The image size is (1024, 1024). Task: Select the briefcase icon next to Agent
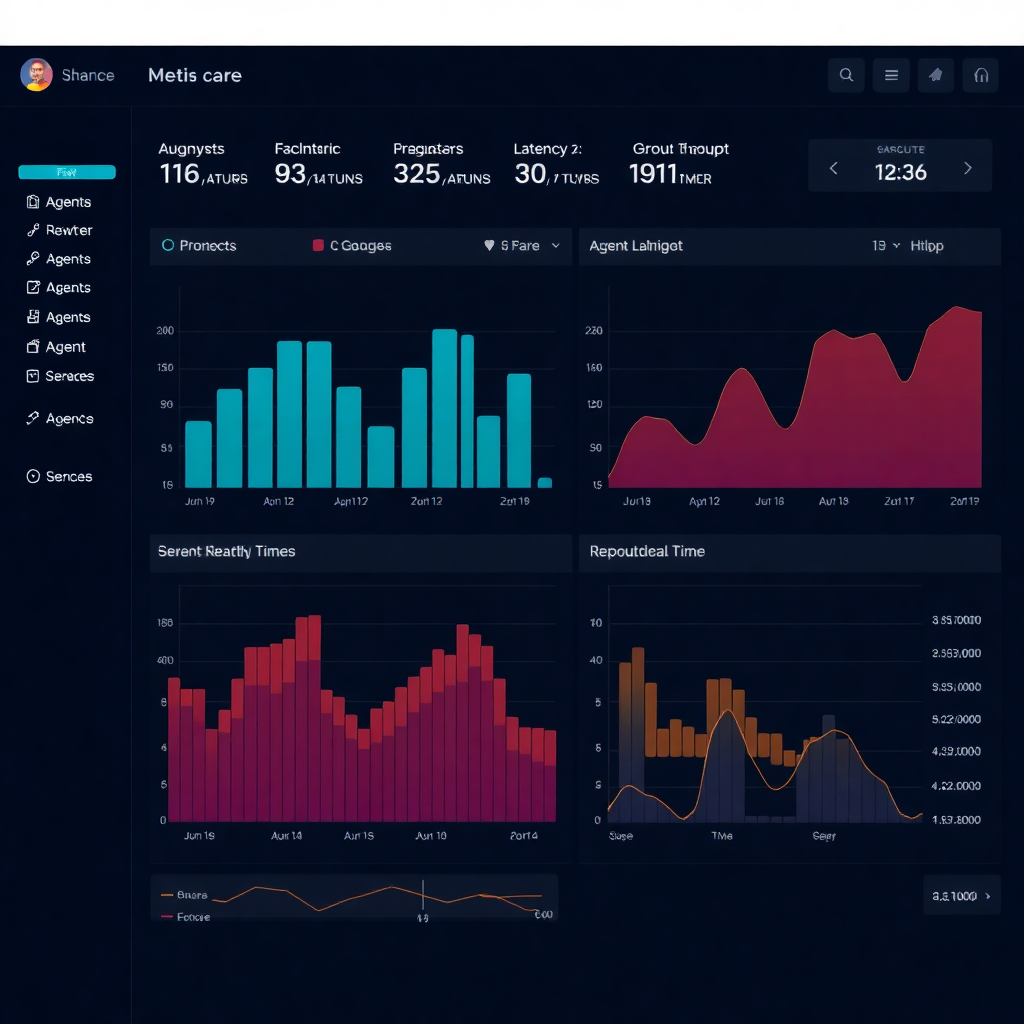click(x=32, y=346)
